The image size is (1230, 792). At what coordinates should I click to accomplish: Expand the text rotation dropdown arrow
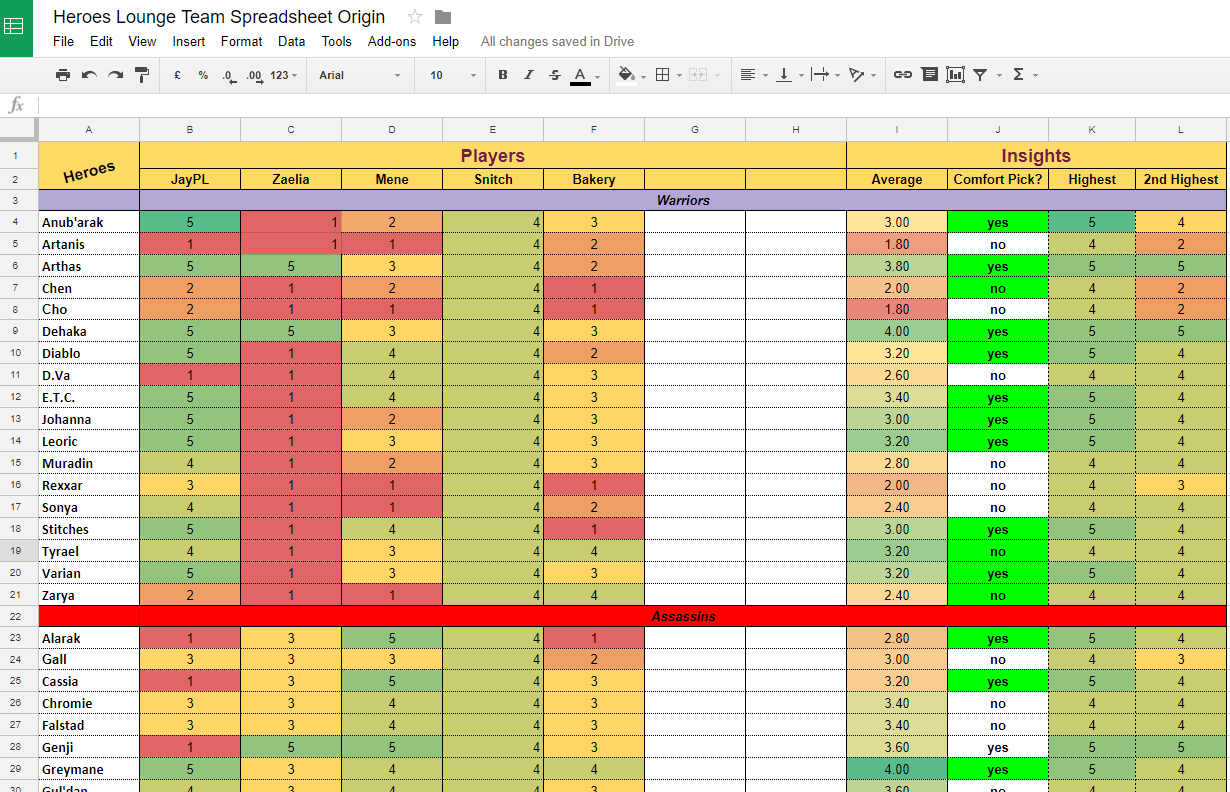coord(874,76)
